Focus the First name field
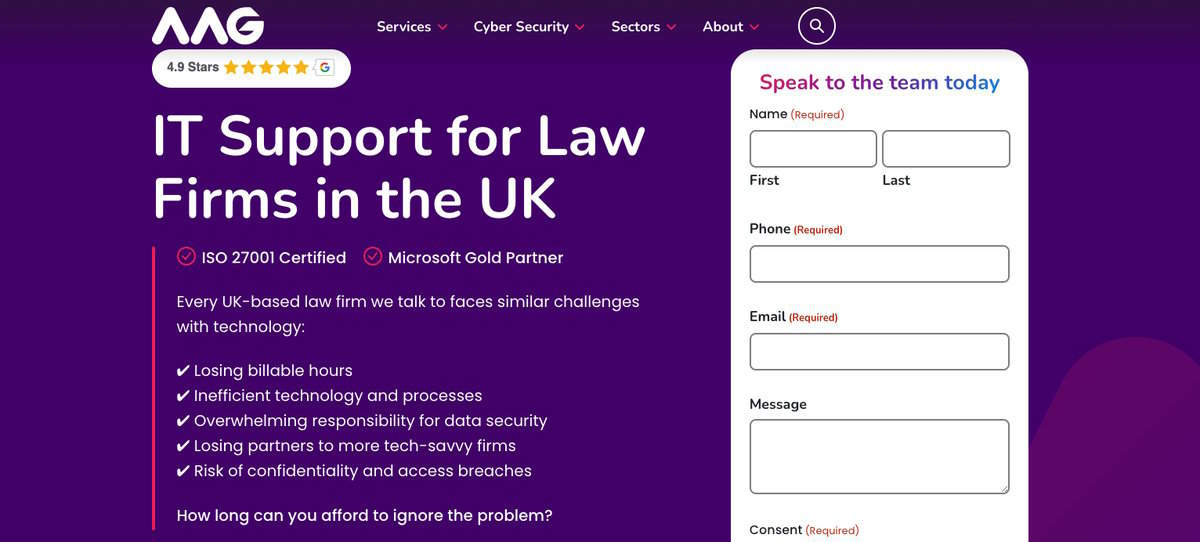This screenshot has height=542, width=1200. click(813, 149)
